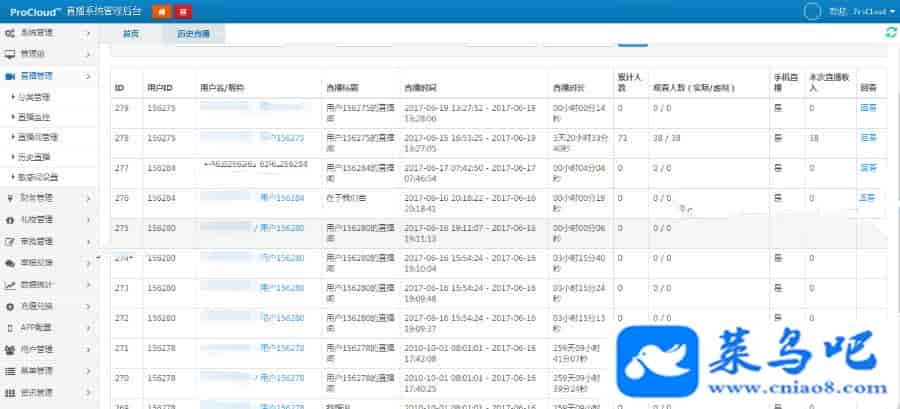Screen dimensions: 900x409
Task: Click the 礼物管理 gift icon in sidebar
Action: tap(10, 219)
